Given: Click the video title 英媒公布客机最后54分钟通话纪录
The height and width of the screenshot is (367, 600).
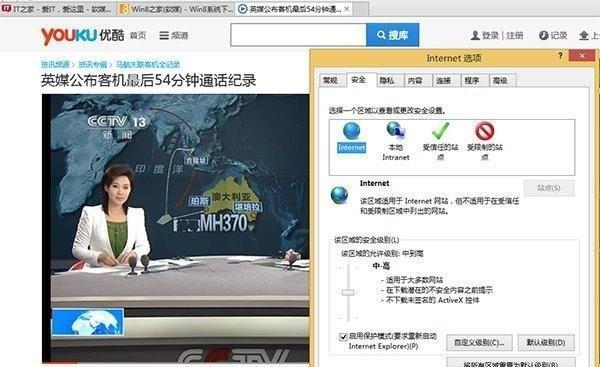Looking at the screenshot, I should pyautogui.click(x=148, y=80).
